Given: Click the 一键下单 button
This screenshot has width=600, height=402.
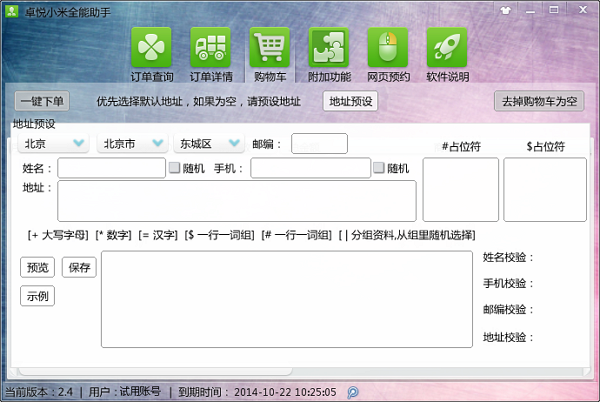Looking at the screenshot, I should (42, 101).
